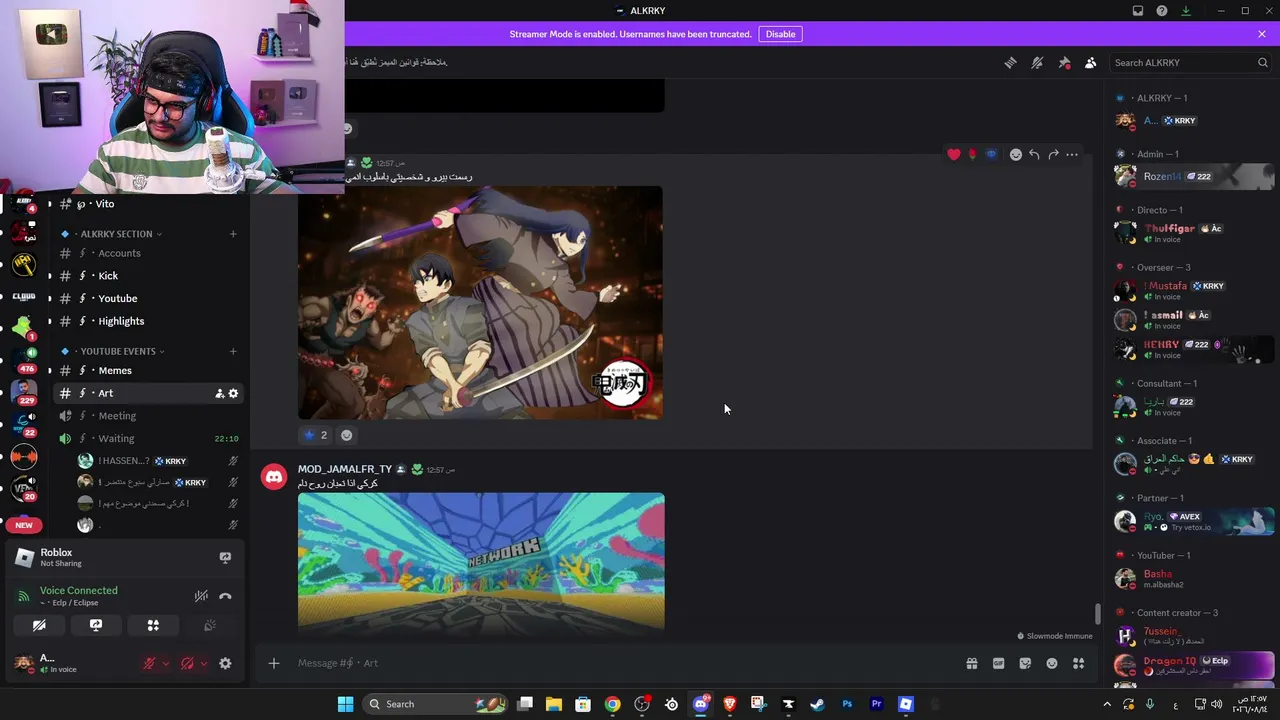Open the soundboard
Viewport: 1280px width, 720px height.
pos(210,625)
